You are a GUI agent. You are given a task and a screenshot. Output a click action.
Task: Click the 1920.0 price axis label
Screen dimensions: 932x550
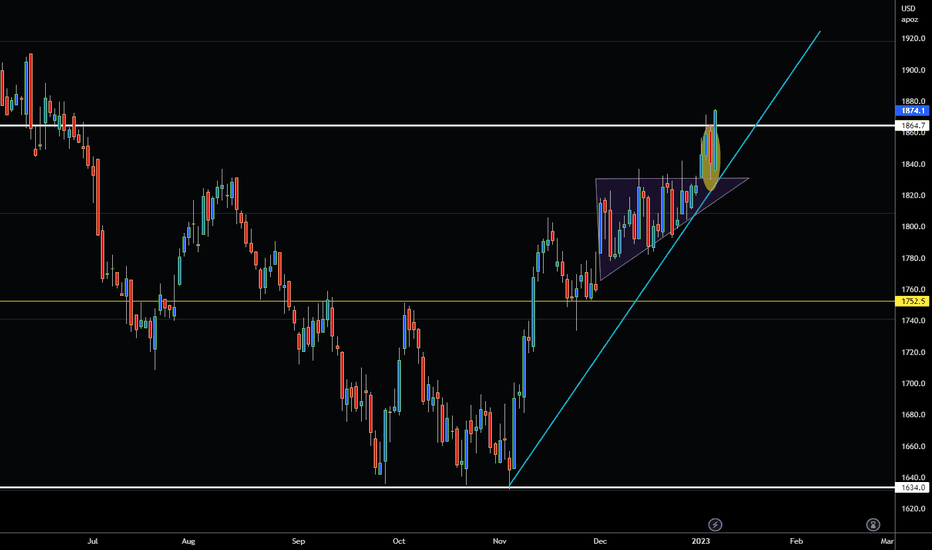pos(913,39)
